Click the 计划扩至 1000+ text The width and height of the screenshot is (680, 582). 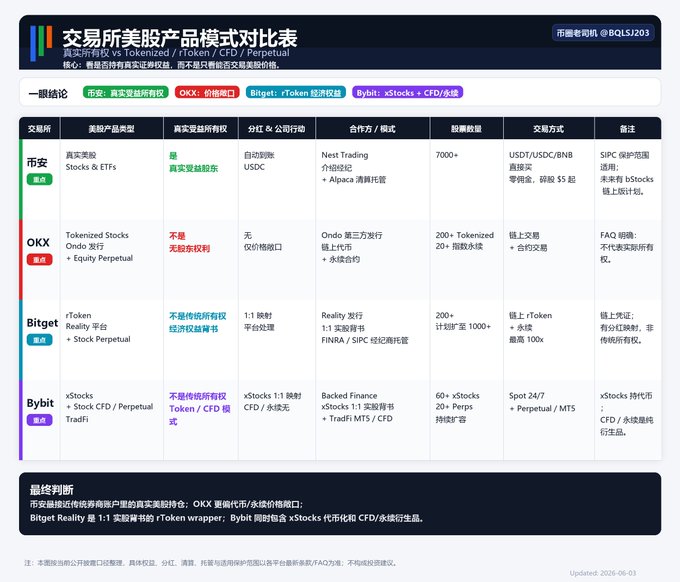pyautogui.click(x=463, y=326)
